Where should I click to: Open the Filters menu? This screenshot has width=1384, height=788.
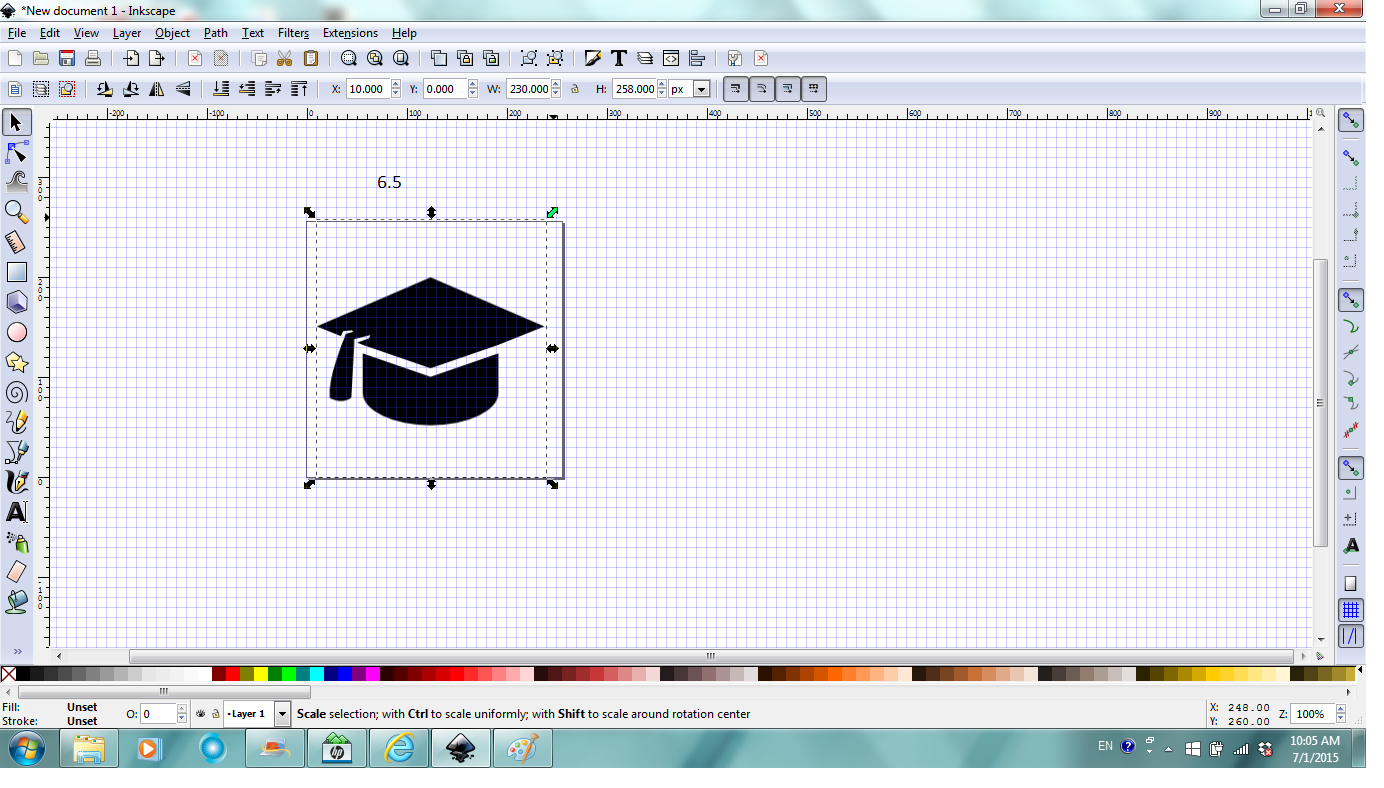pyautogui.click(x=293, y=33)
